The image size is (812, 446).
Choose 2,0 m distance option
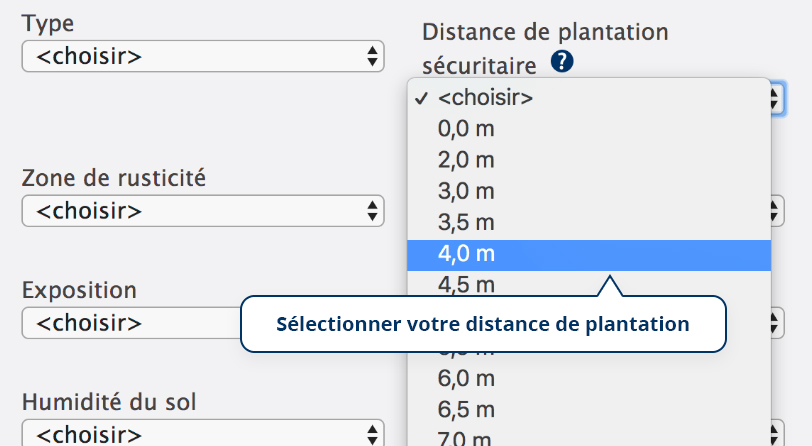point(466,160)
